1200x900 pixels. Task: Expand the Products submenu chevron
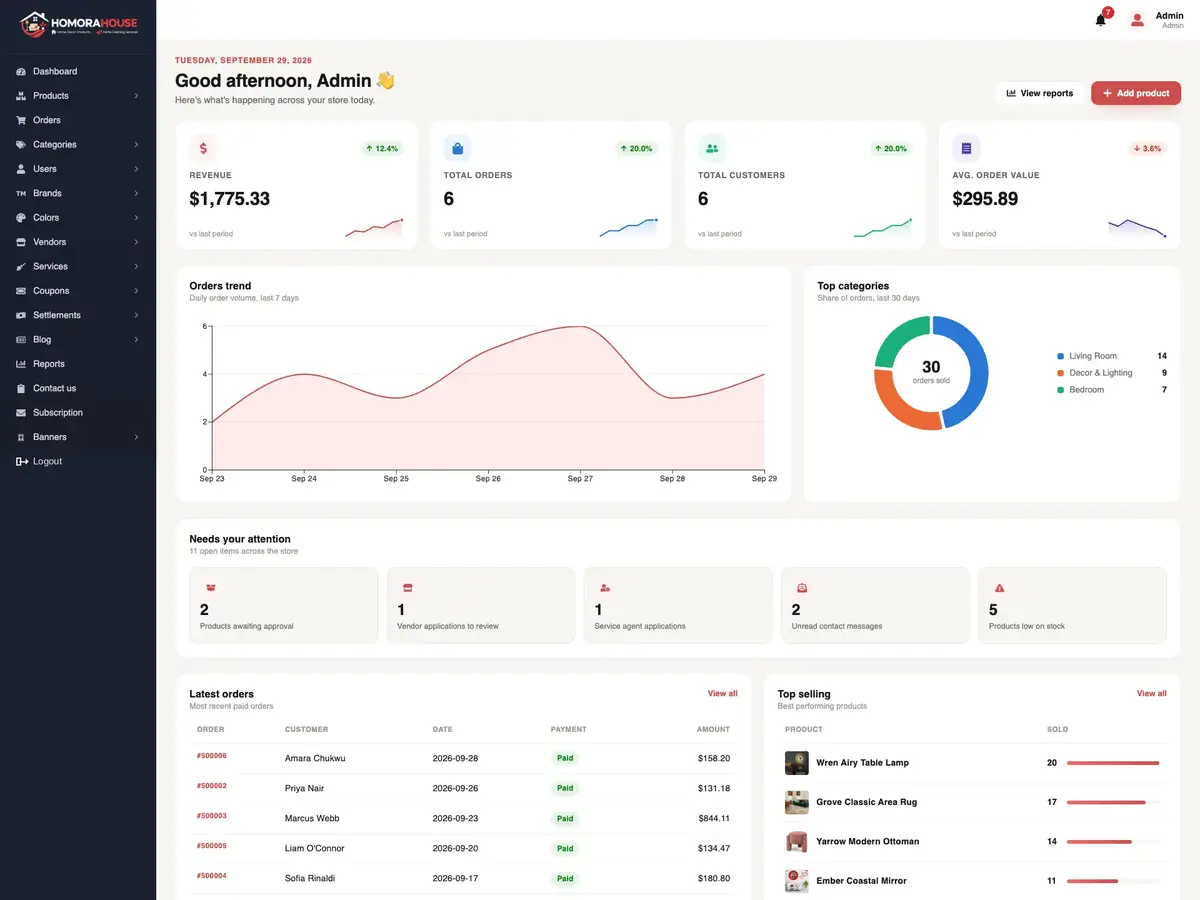point(136,96)
